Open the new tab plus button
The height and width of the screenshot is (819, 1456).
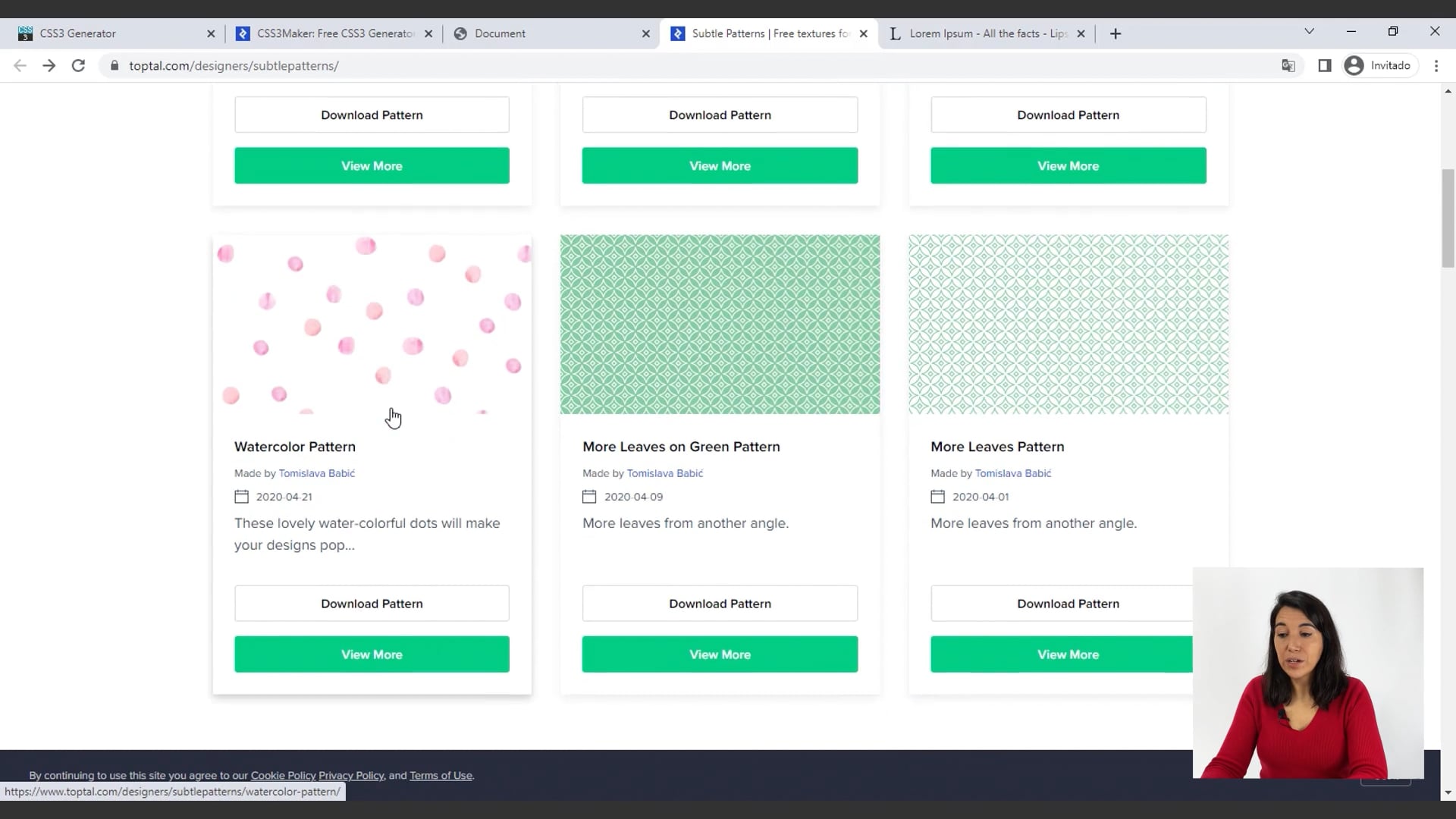1115,33
